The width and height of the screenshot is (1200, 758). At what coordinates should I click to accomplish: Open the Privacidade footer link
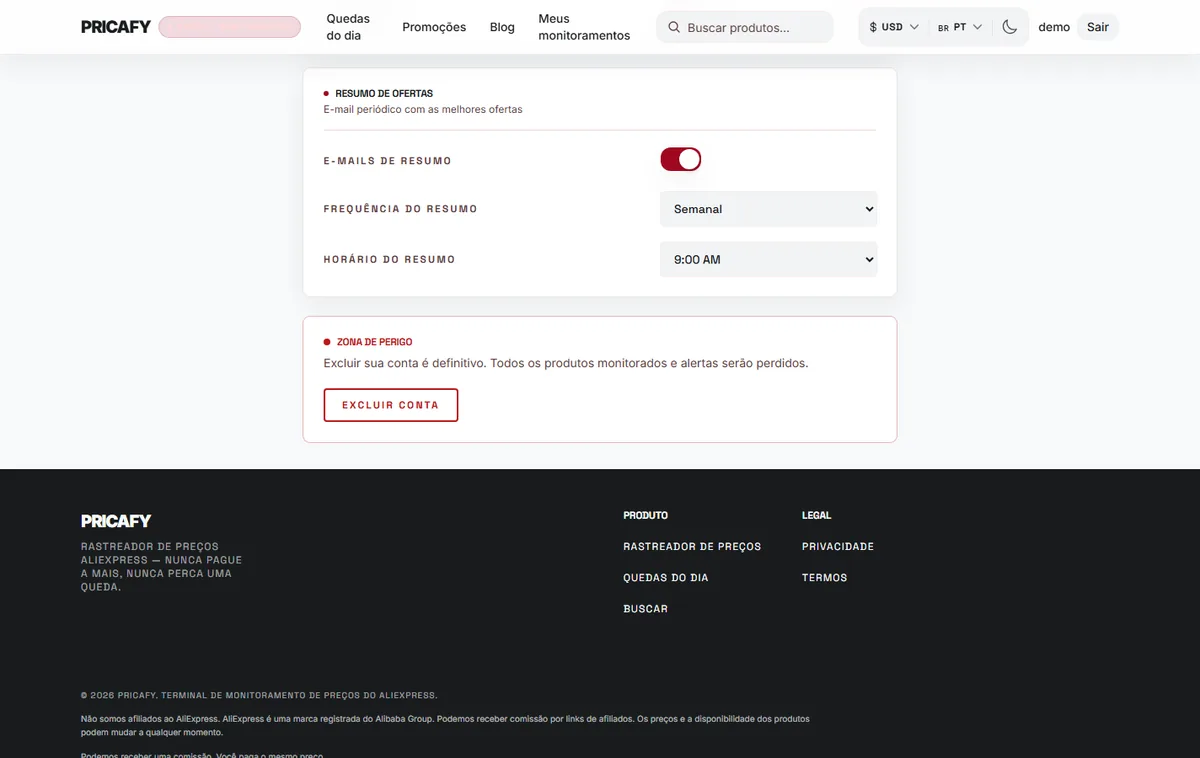tap(838, 546)
